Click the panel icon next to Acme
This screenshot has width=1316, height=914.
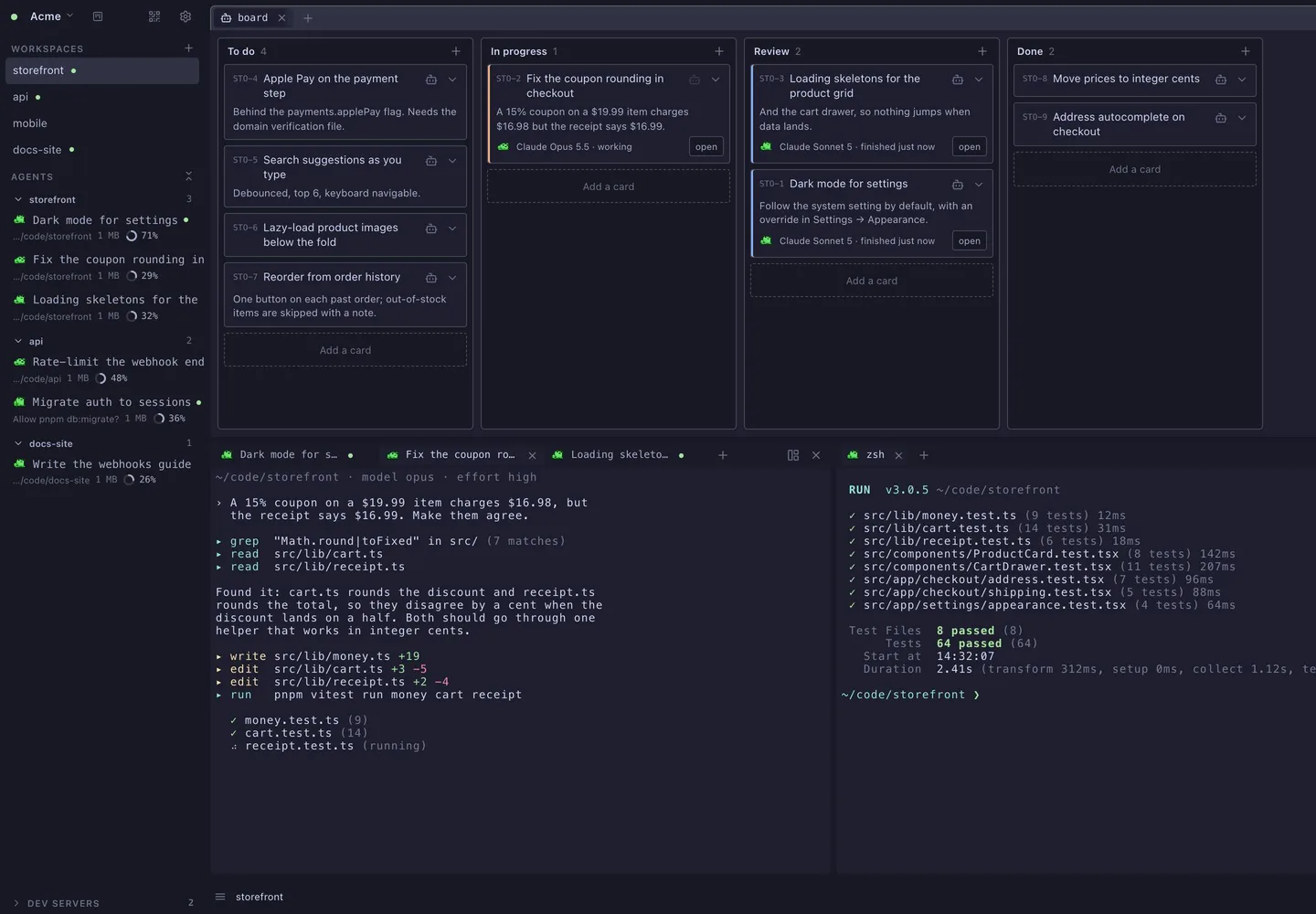click(x=98, y=16)
